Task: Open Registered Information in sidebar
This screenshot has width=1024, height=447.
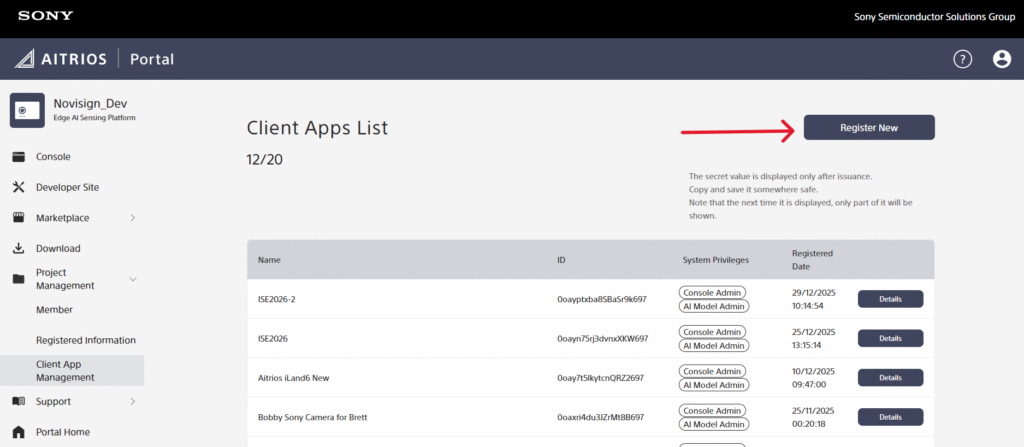Action: pyautogui.click(x=85, y=340)
